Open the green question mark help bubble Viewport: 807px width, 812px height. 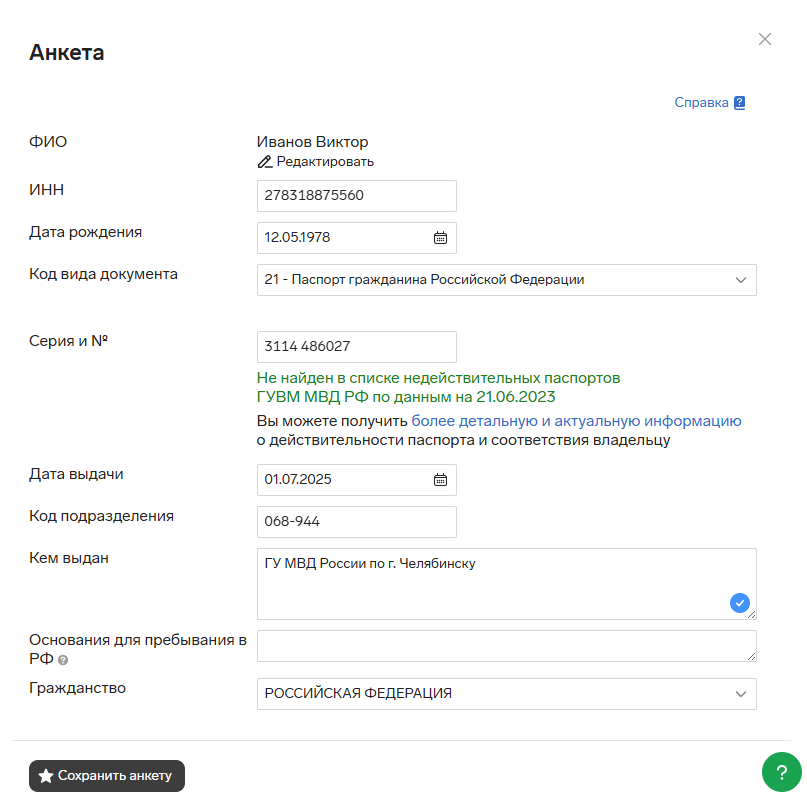click(782, 772)
